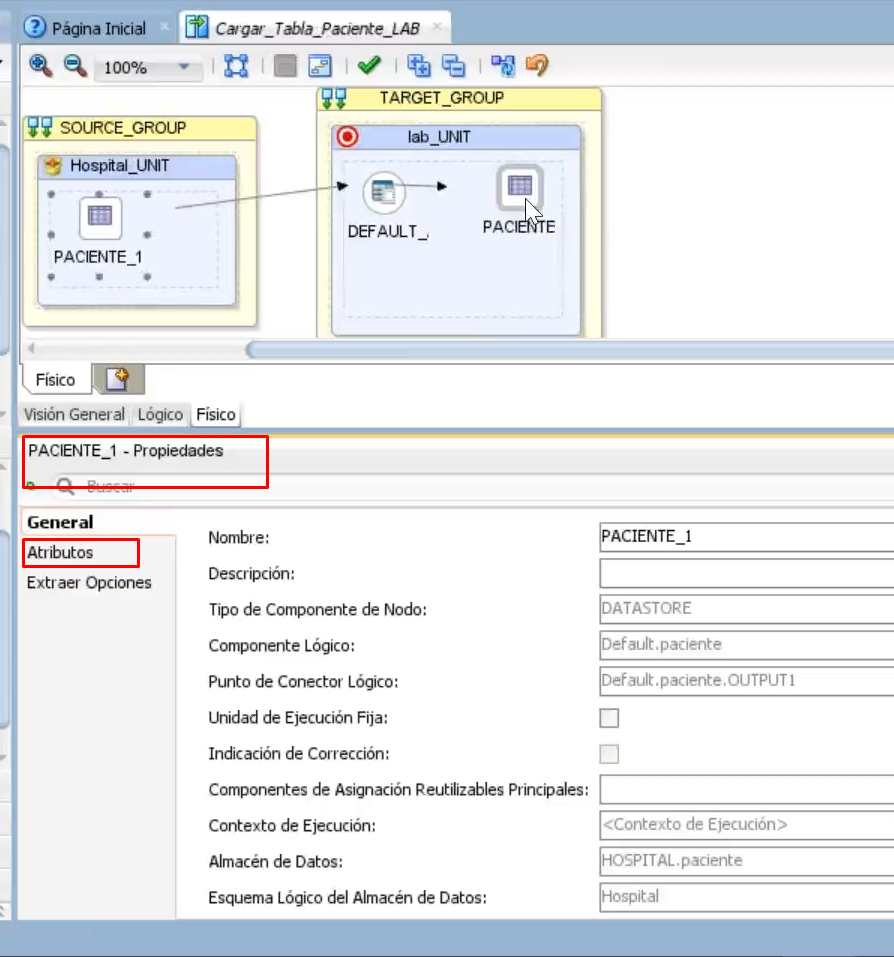894x957 pixels.
Task: Click the Nombre field containing PACIENTE_1
Action: (x=746, y=536)
